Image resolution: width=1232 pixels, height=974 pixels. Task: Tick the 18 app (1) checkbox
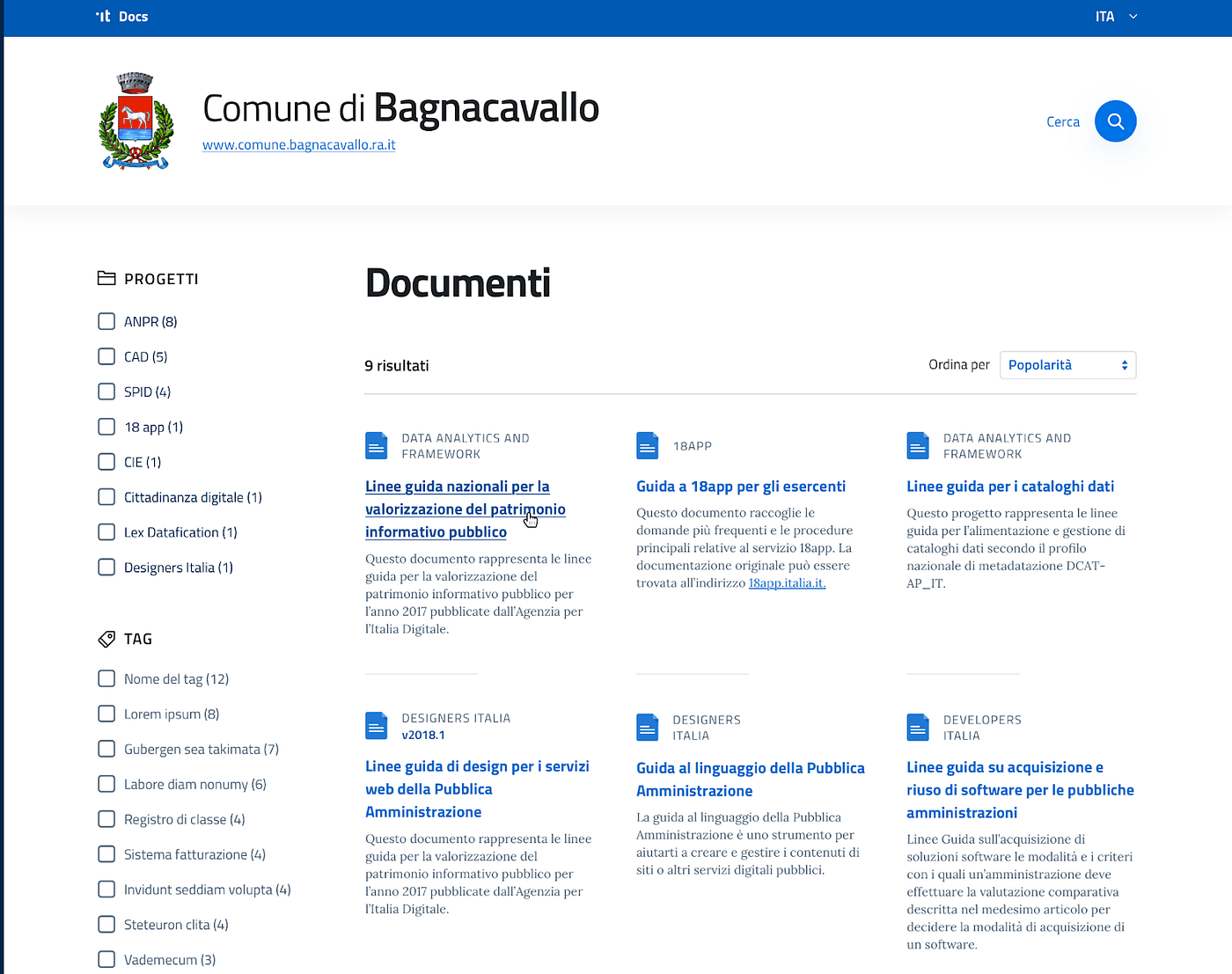106,427
